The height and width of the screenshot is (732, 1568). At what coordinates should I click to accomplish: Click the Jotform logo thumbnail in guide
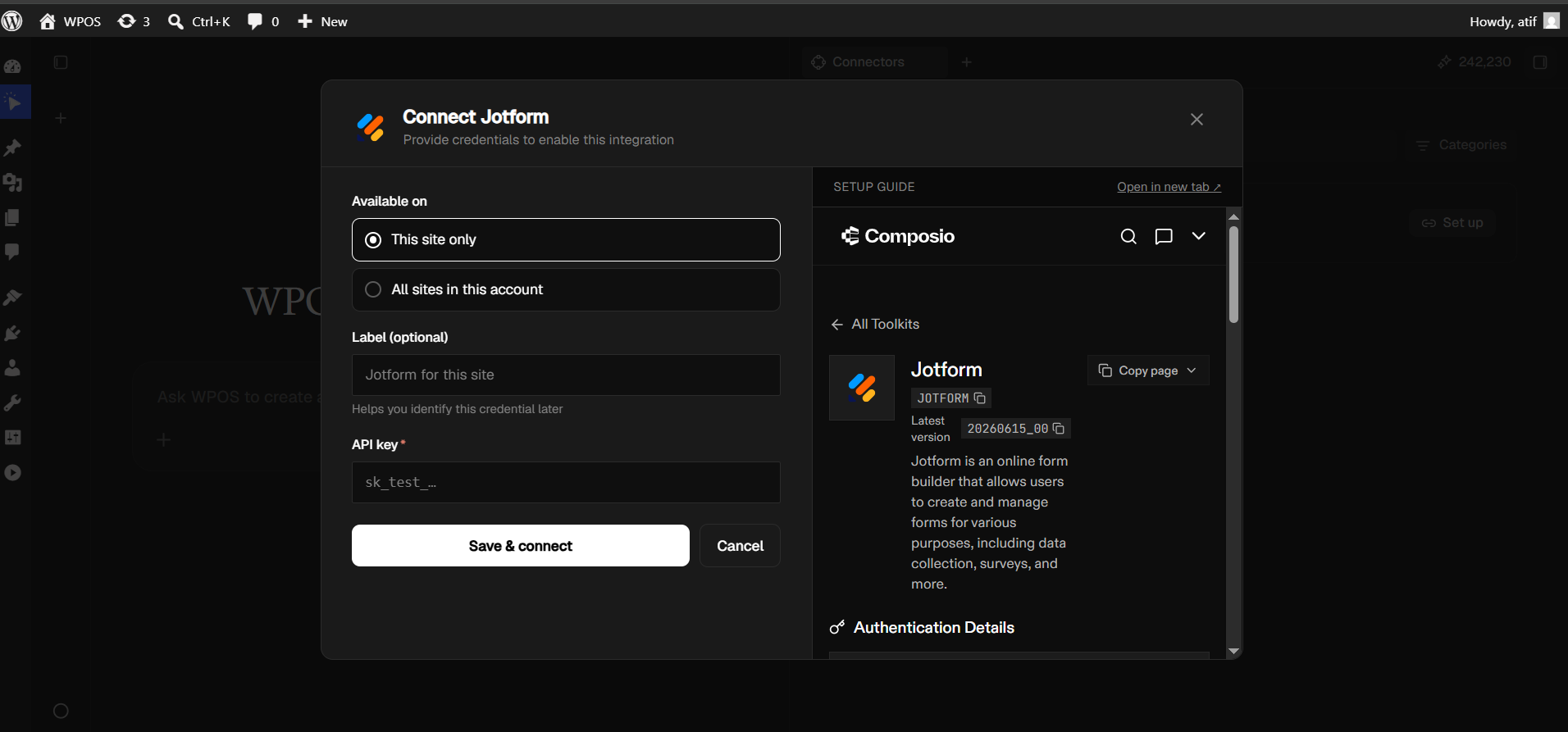862,388
